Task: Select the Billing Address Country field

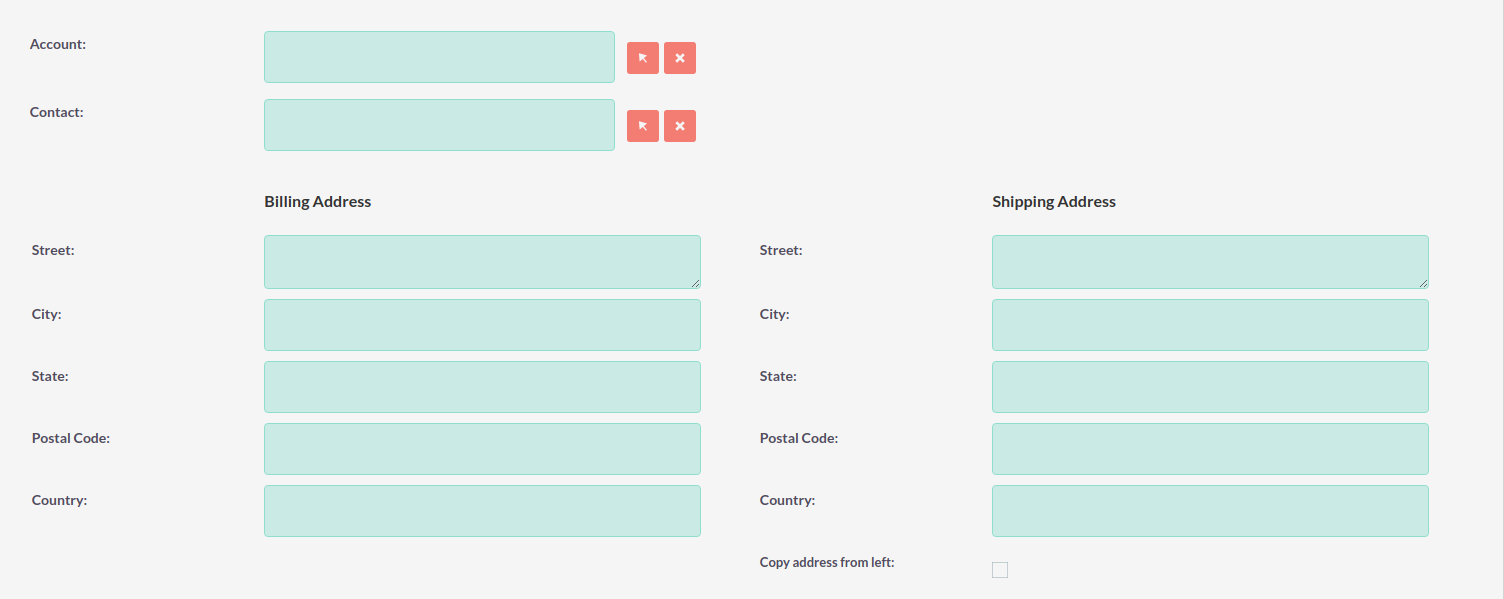Action: click(482, 510)
